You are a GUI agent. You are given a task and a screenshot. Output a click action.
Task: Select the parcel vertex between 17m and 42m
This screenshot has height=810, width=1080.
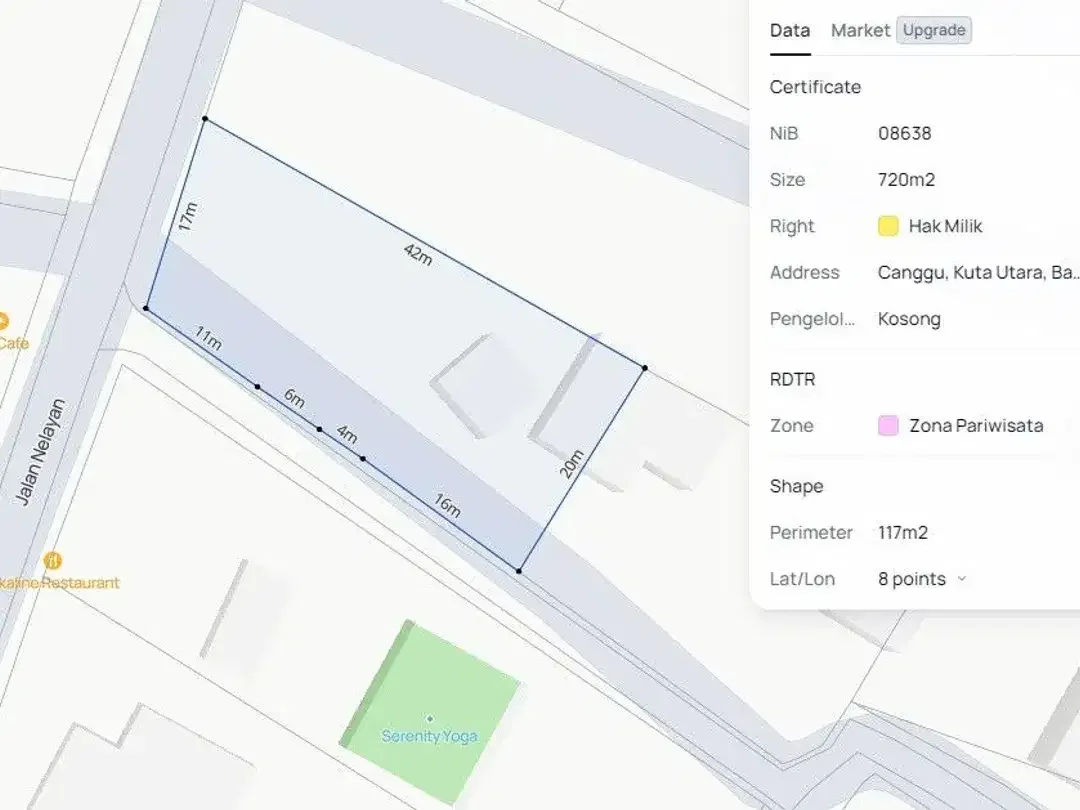point(205,119)
